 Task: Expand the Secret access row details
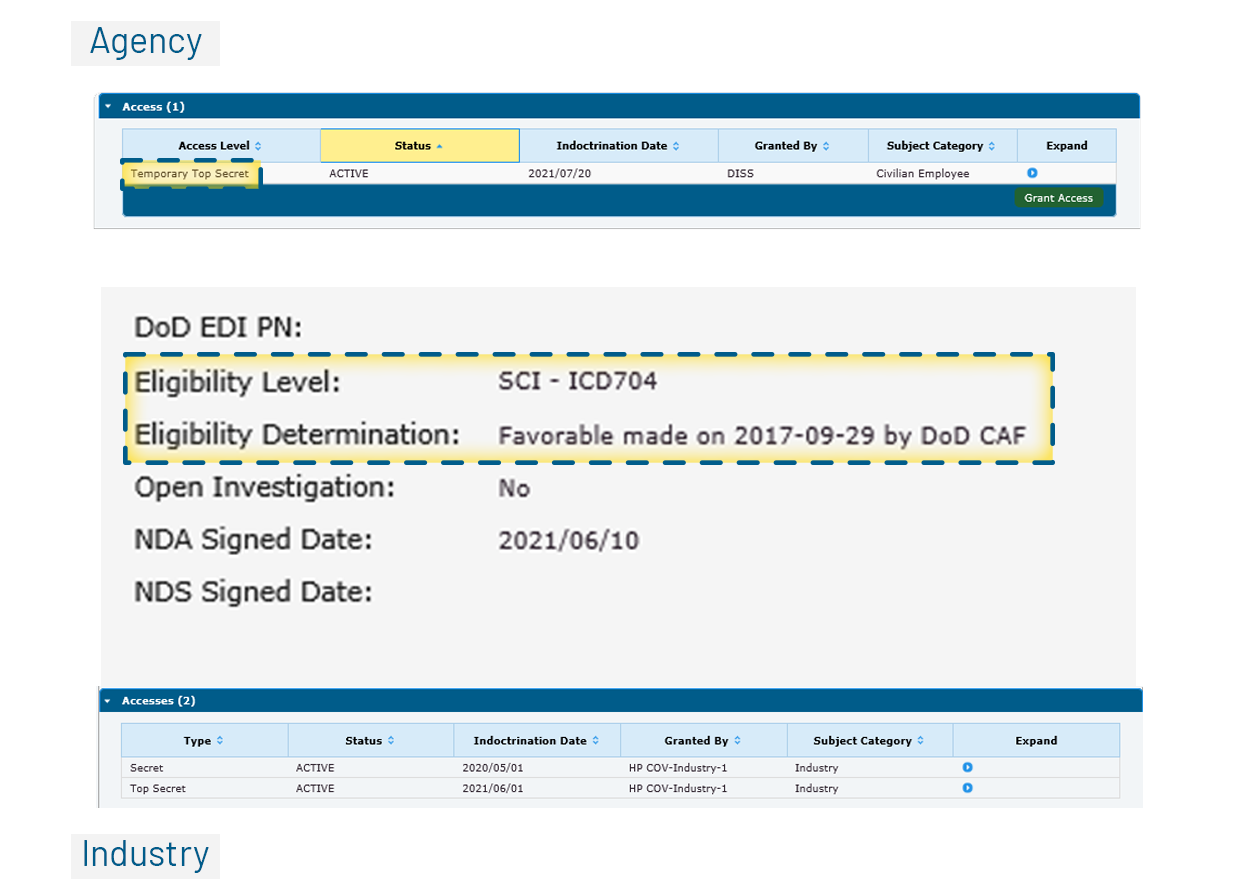(x=968, y=768)
